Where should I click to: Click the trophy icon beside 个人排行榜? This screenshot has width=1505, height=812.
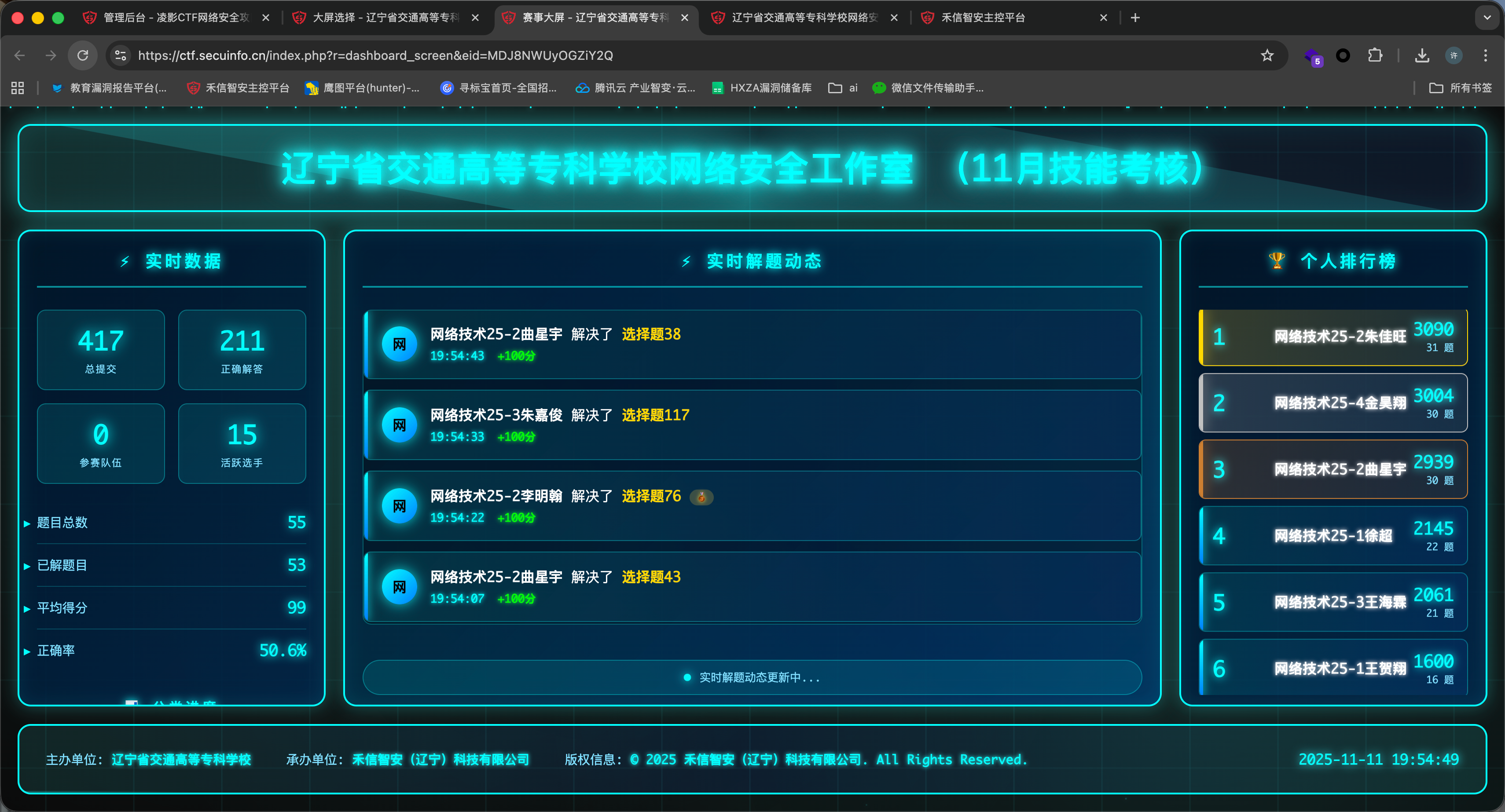click(1277, 261)
